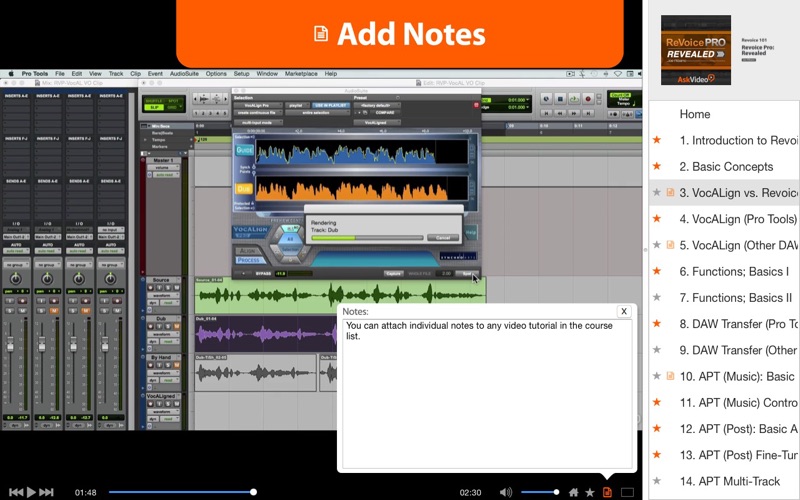This screenshot has width=800, height=500.
Task: Click the Apple menu icon
Action: pos(11,73)
